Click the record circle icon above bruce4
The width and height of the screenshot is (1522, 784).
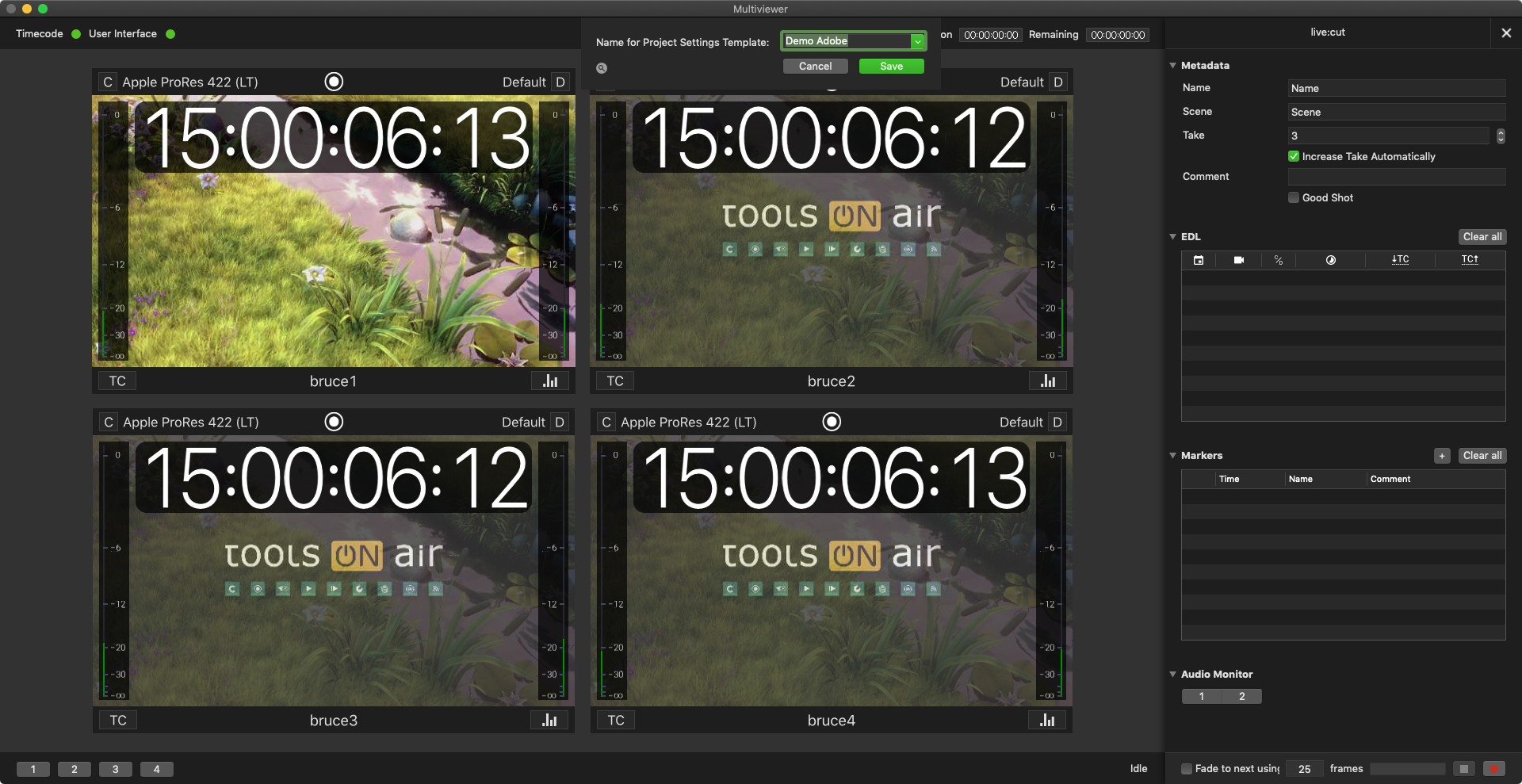click(x=832, y=422)
